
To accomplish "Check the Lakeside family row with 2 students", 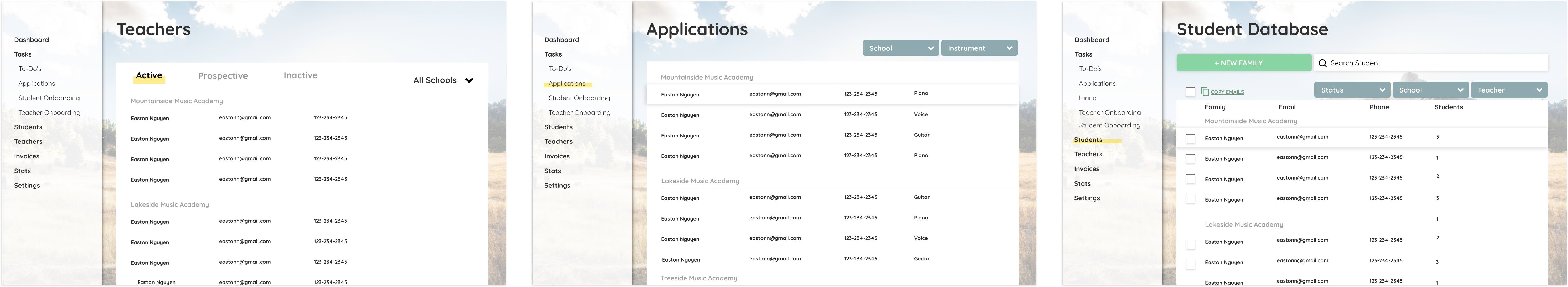I will (x=1191, y=245).
